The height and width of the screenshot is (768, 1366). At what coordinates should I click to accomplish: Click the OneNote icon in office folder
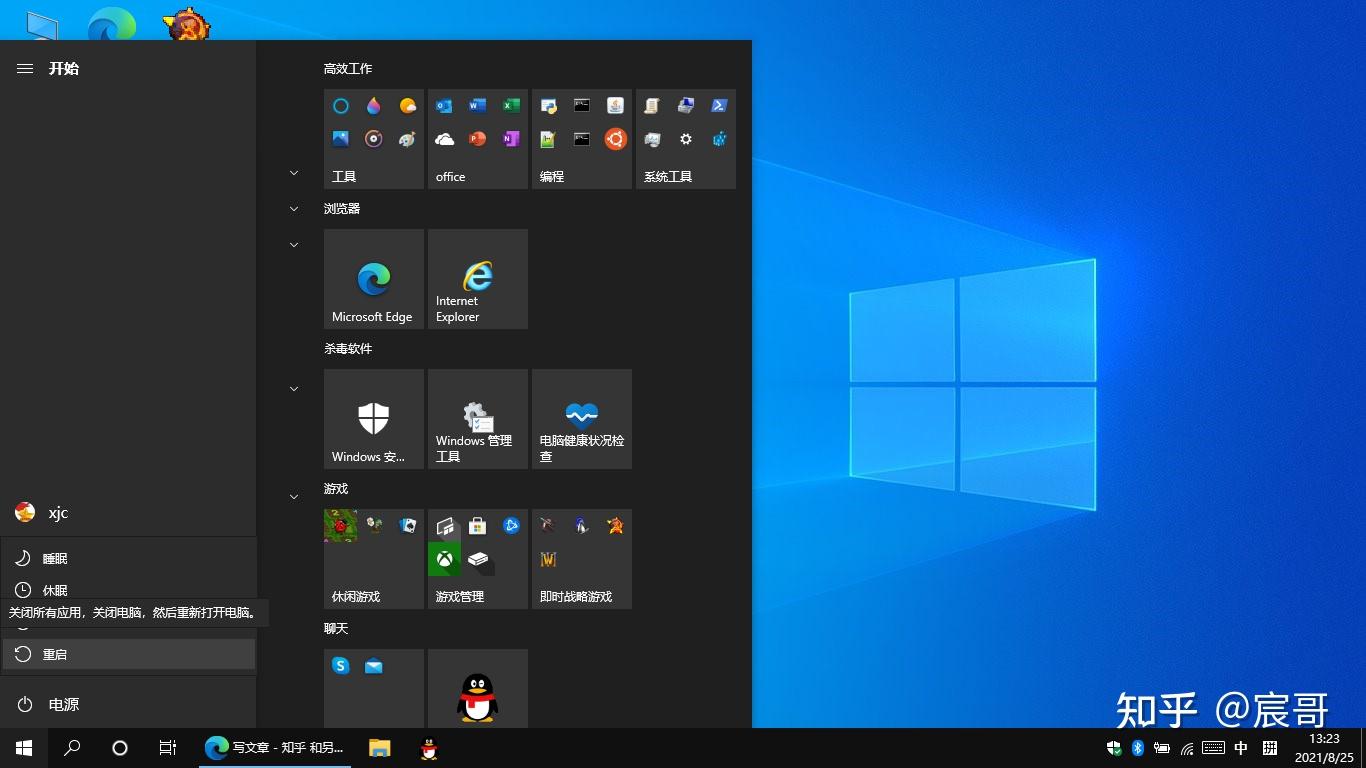tap(511, 139)
